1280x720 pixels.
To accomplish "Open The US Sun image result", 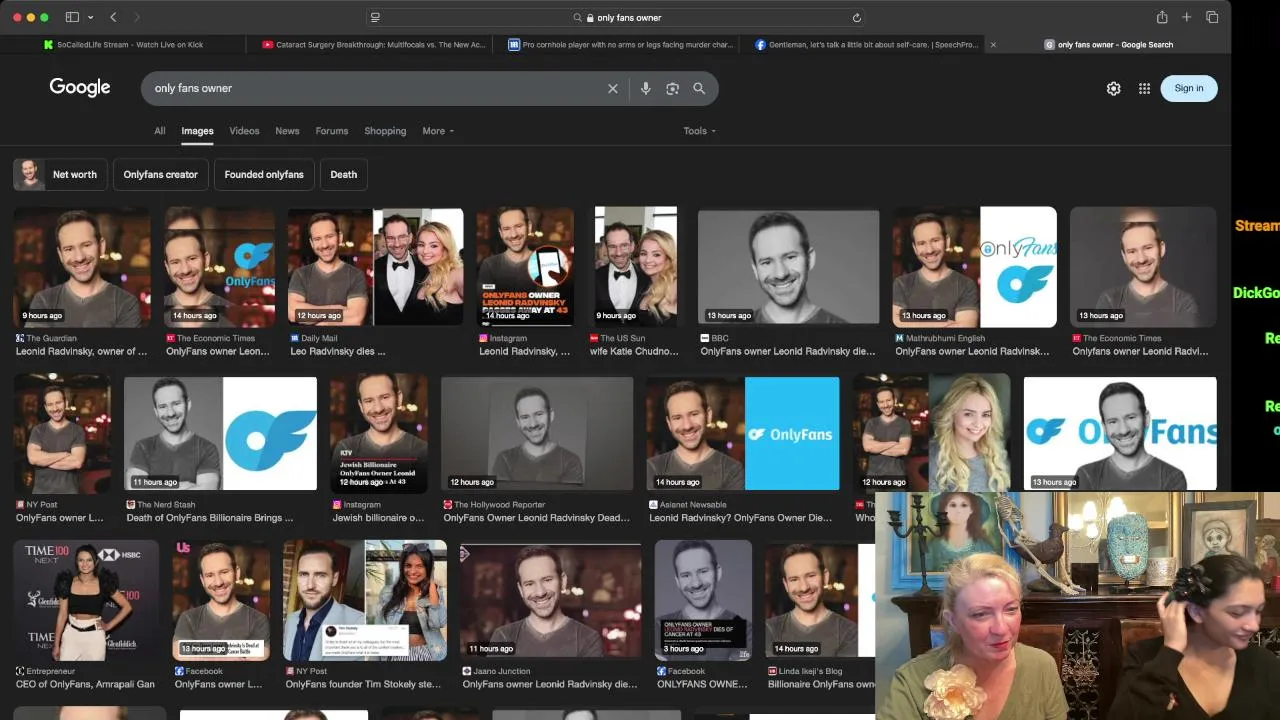I will [635, 267].
